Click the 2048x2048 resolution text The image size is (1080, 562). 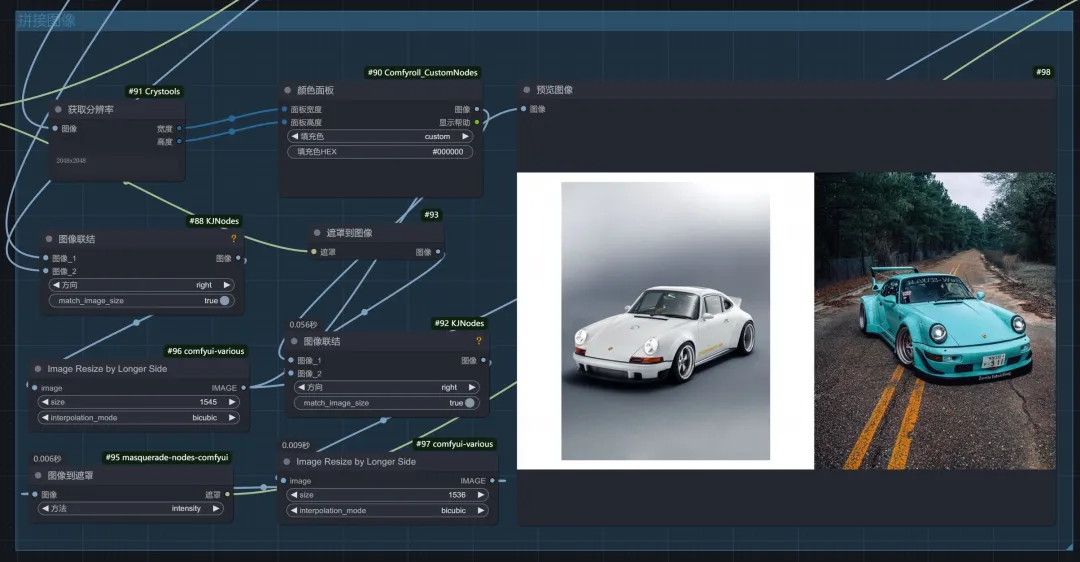tap(71, 160)
